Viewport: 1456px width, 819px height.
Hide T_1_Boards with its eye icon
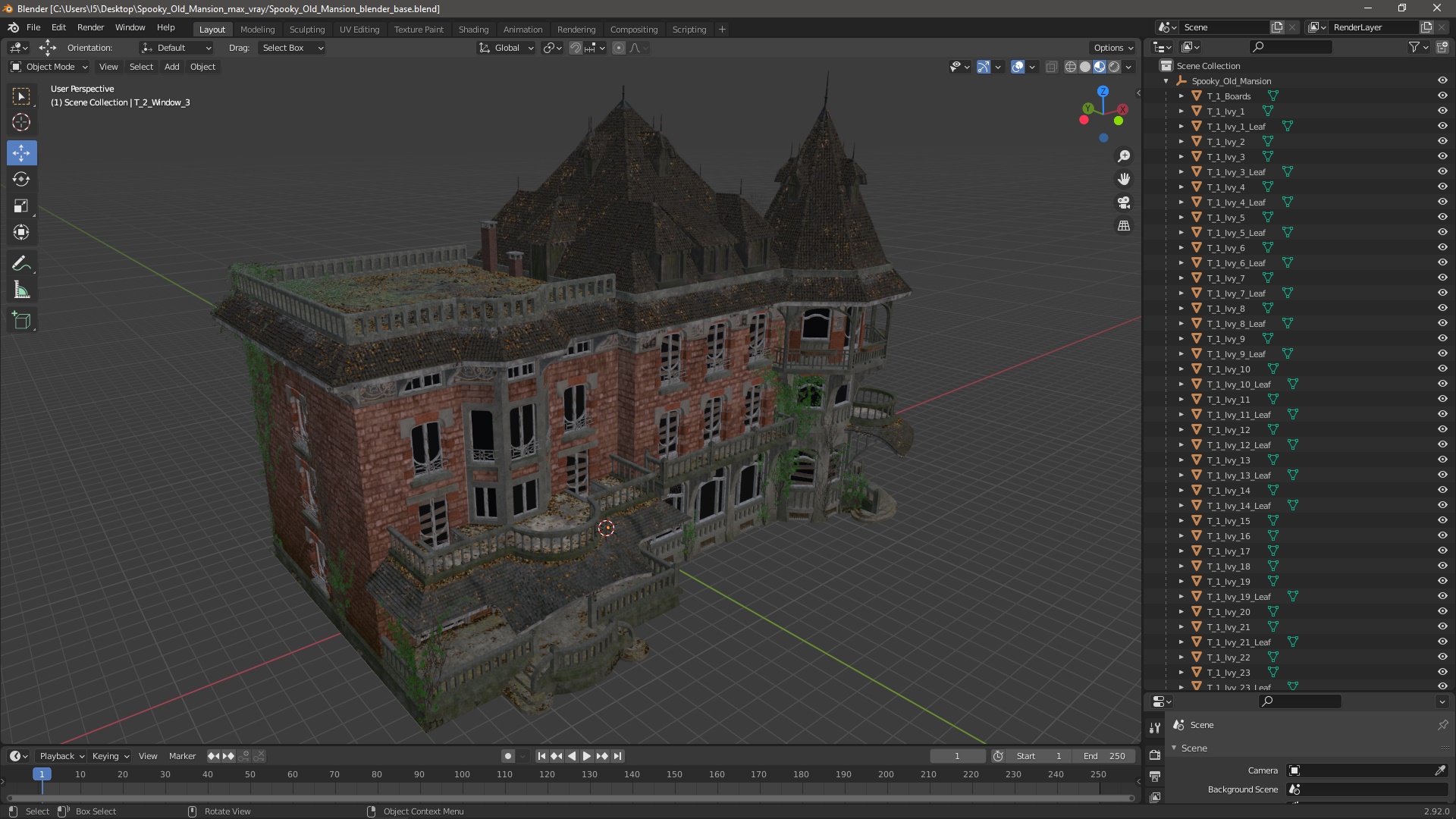tap(1442, 96)
